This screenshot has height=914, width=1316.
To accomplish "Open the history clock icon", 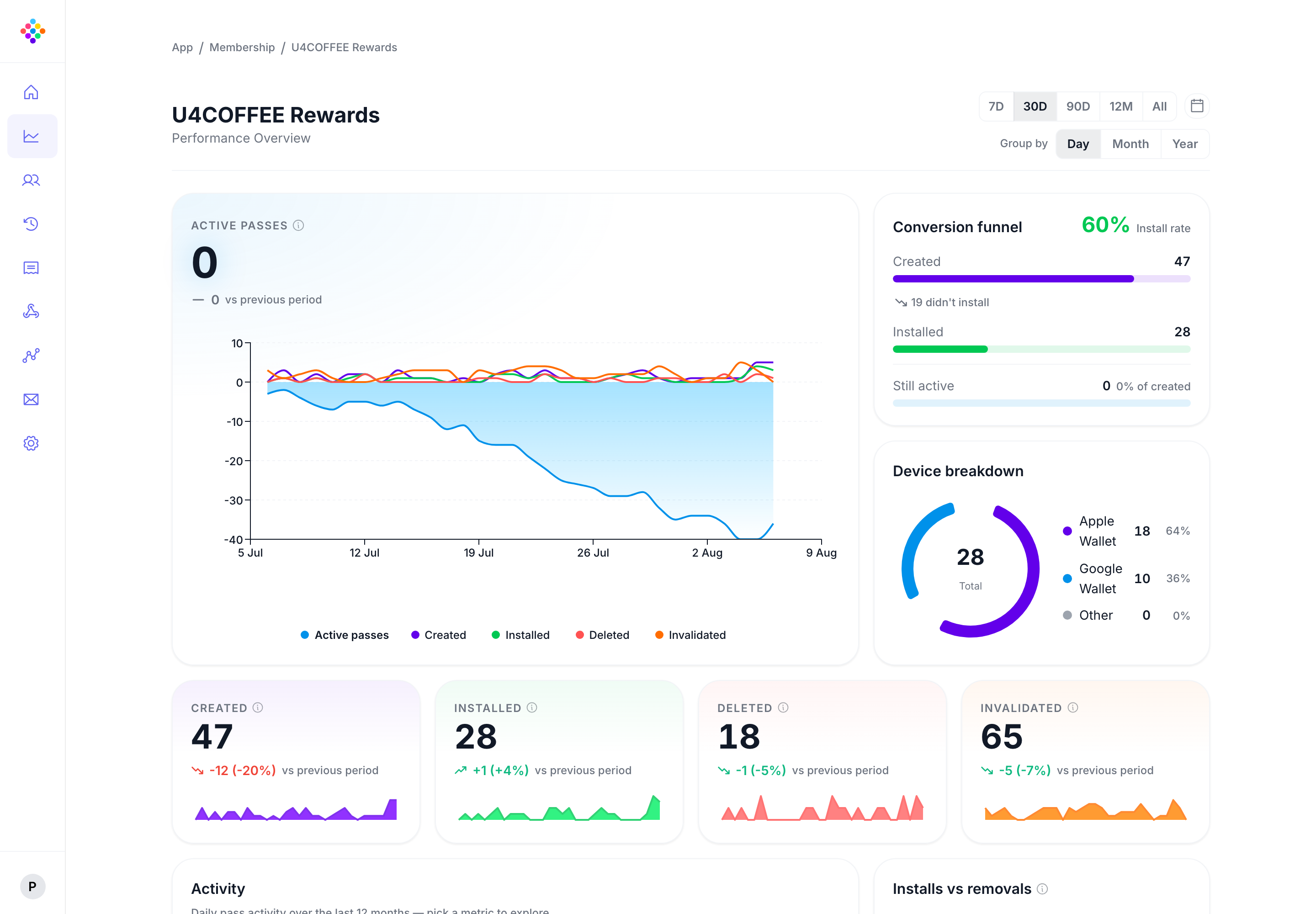I will pyautogui.click(x=31, y=224).
